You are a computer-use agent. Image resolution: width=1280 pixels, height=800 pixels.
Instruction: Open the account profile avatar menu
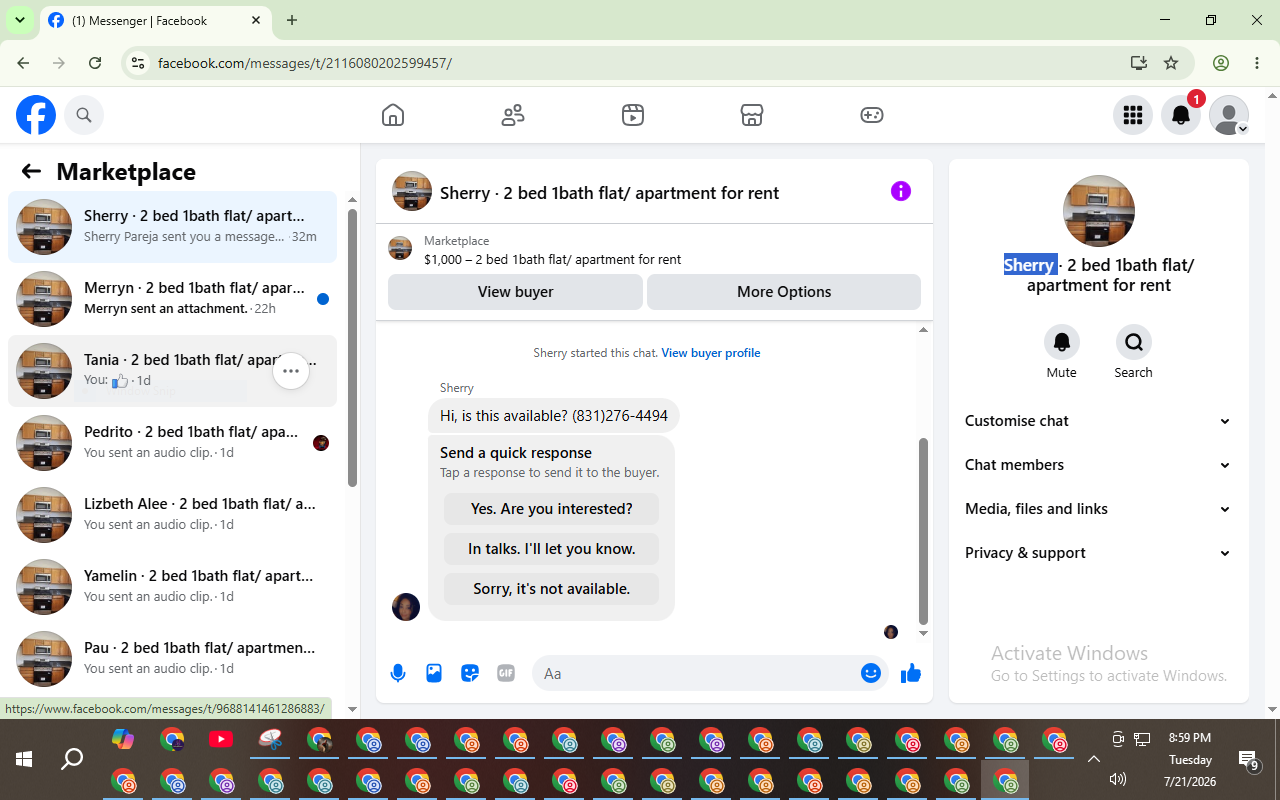tap(1229, 115)
